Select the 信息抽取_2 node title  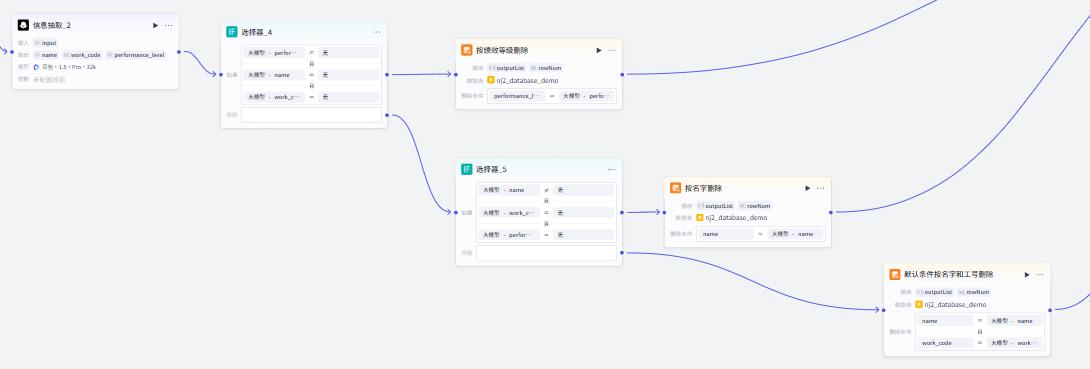click(x=51, y=25)
